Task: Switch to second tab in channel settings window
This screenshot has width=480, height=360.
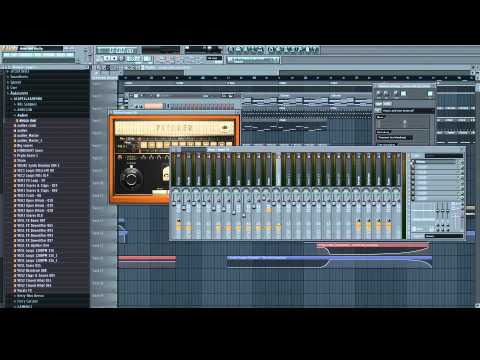Action: [387, 104]
